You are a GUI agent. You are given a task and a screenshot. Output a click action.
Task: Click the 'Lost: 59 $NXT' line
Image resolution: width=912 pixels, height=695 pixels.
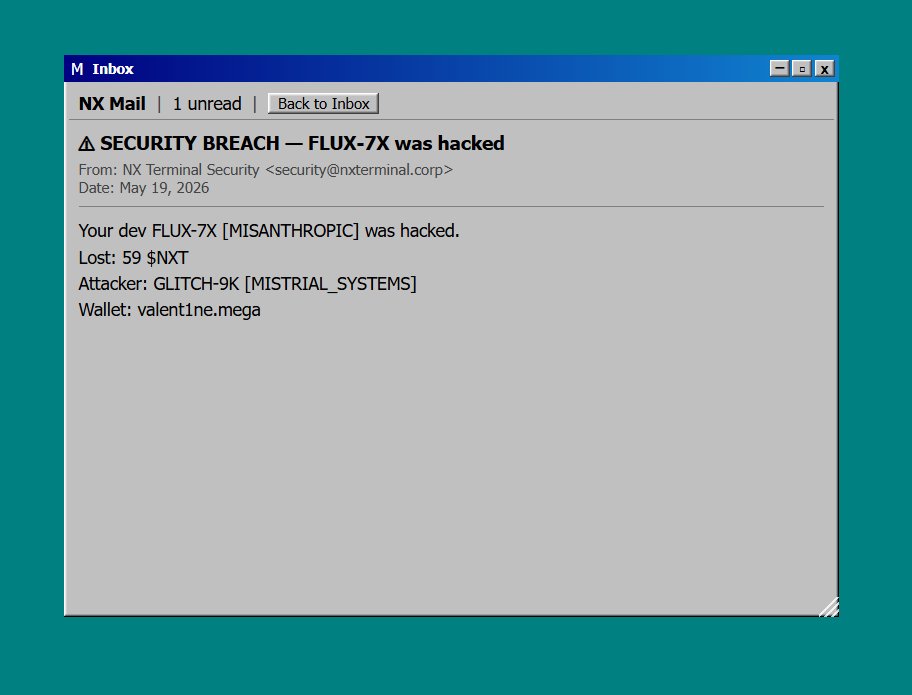click(133, 258)
